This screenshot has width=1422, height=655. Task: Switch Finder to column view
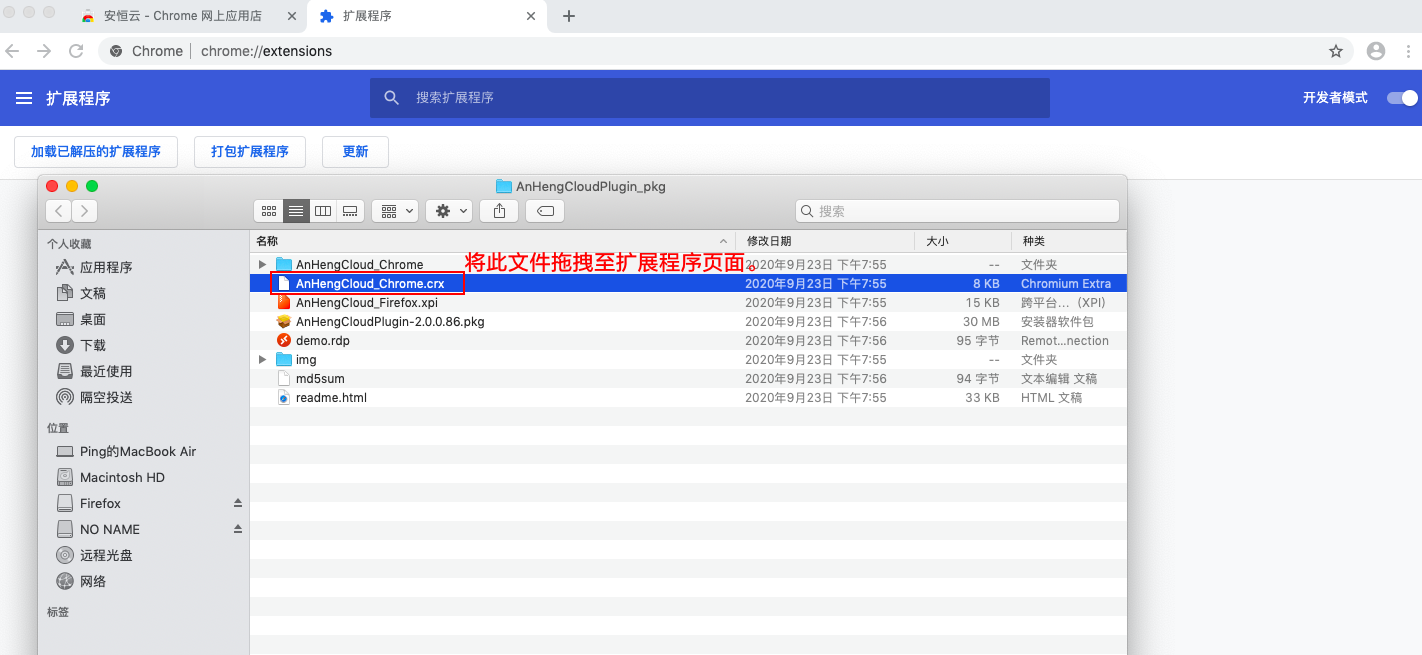pyautogui.click(x=323, y=211)
